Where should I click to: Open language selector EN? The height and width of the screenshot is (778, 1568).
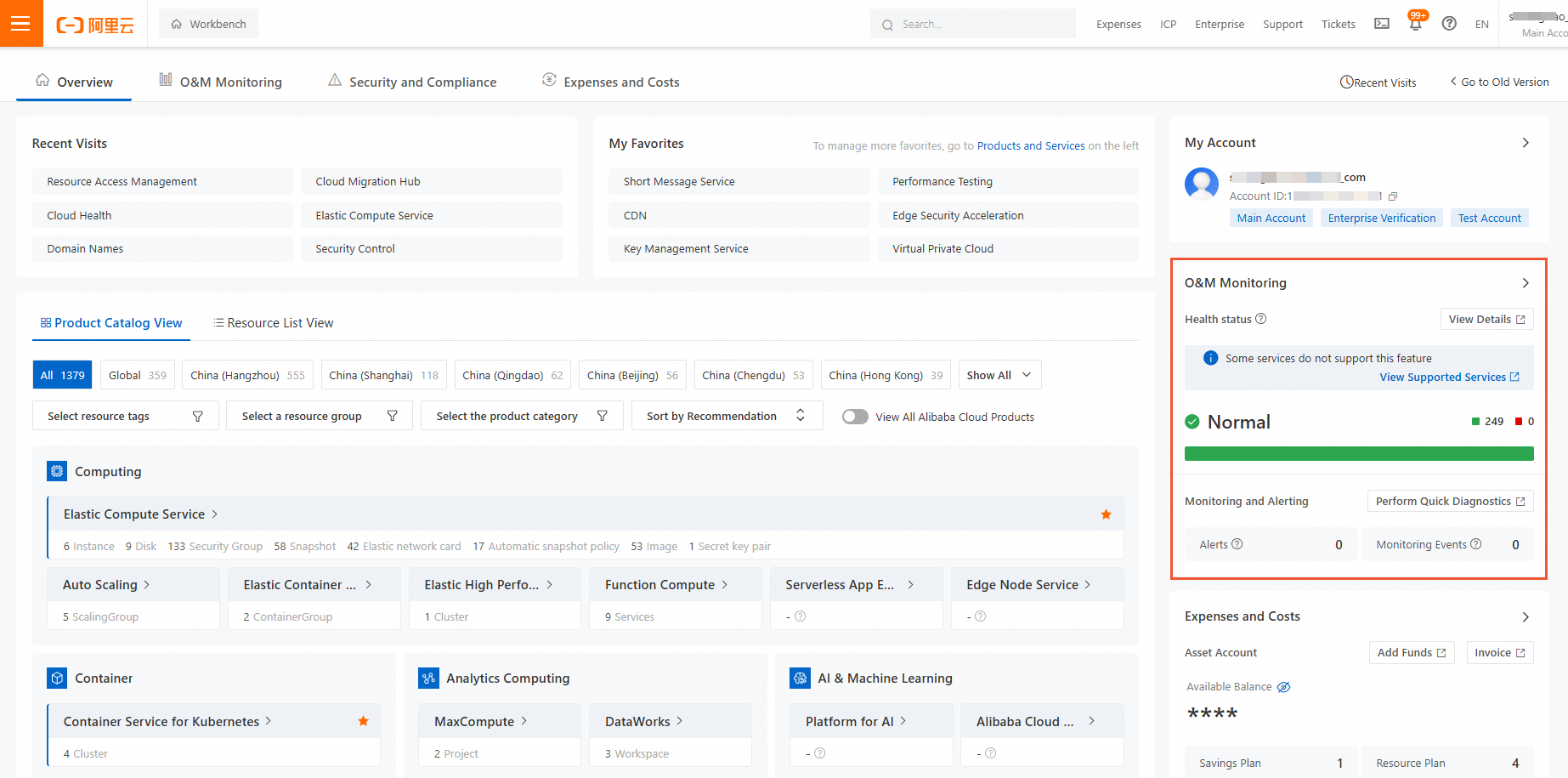(1481, 24)
